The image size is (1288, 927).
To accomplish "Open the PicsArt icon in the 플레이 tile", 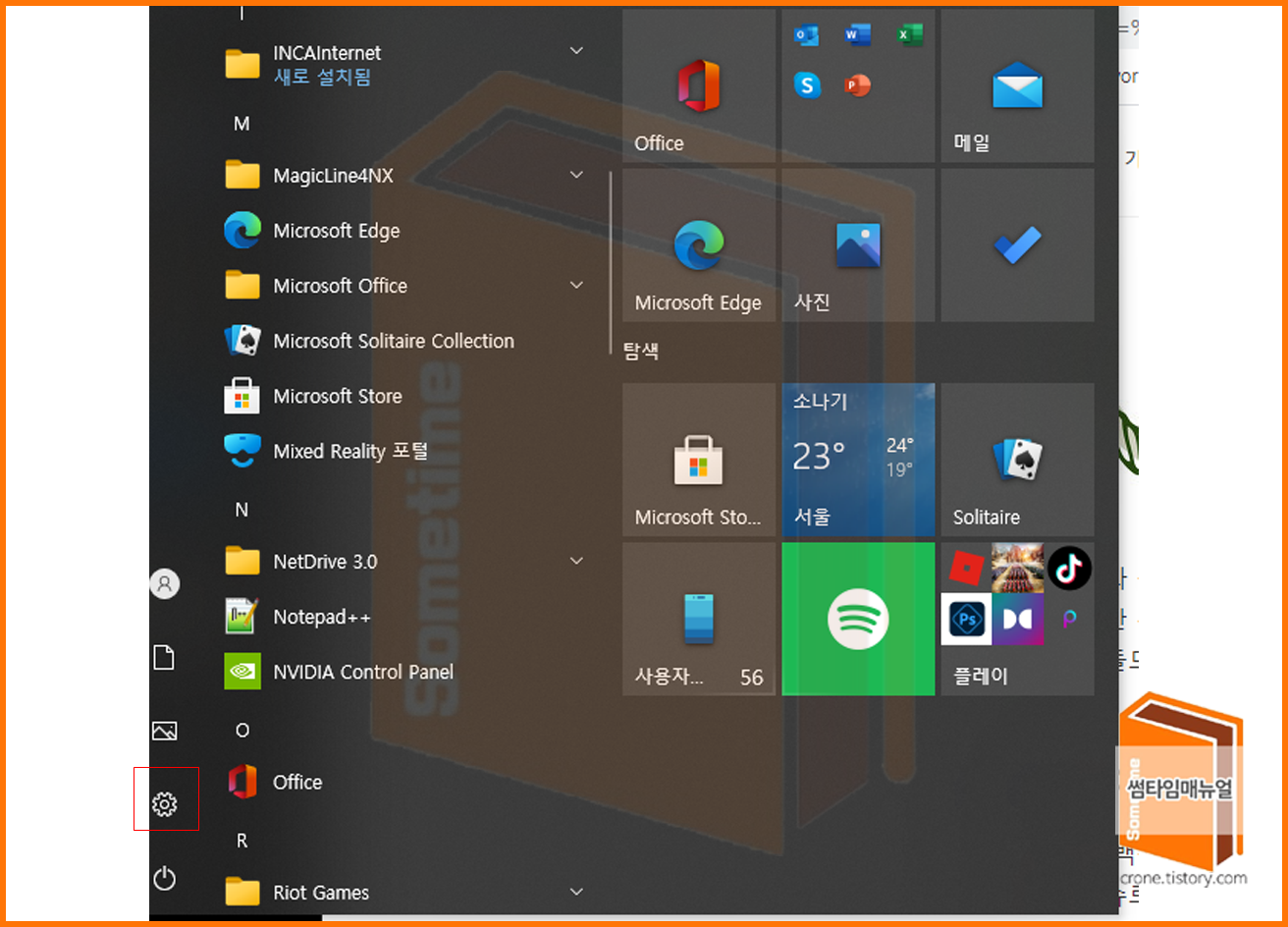I will click(1069, 620).
